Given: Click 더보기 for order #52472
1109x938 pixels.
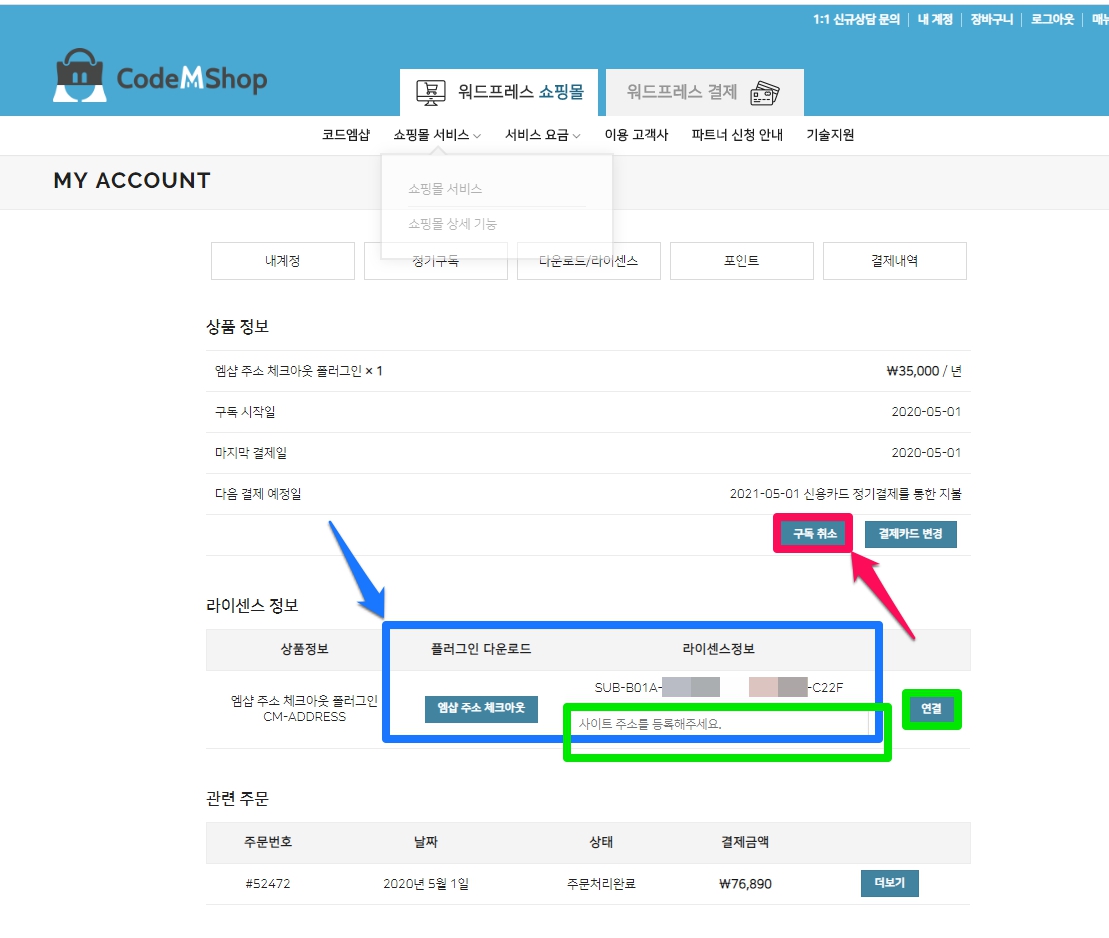Looking at the screenshot, I should pos(889,884).
